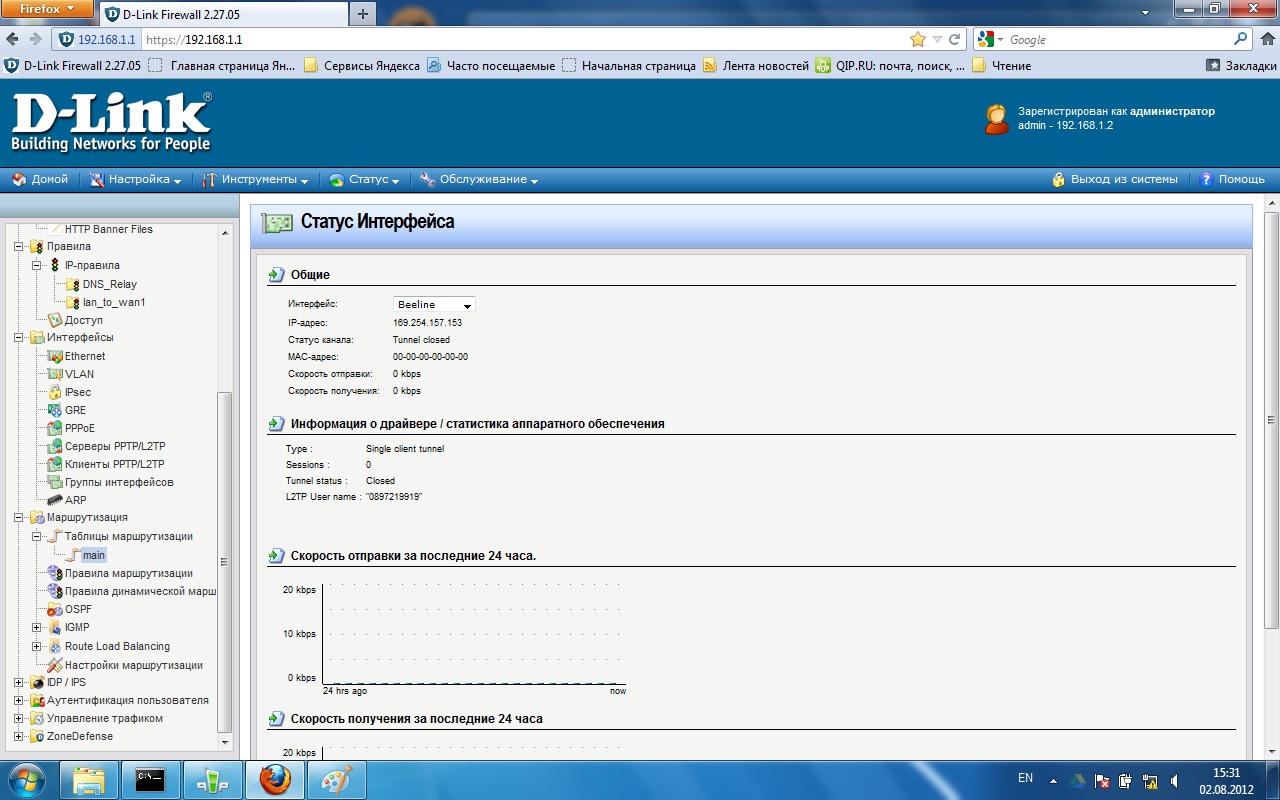Open the Статус menu
Viewport: 1280px width, 800px height.
pyautogui.click(x=364, y=180)
